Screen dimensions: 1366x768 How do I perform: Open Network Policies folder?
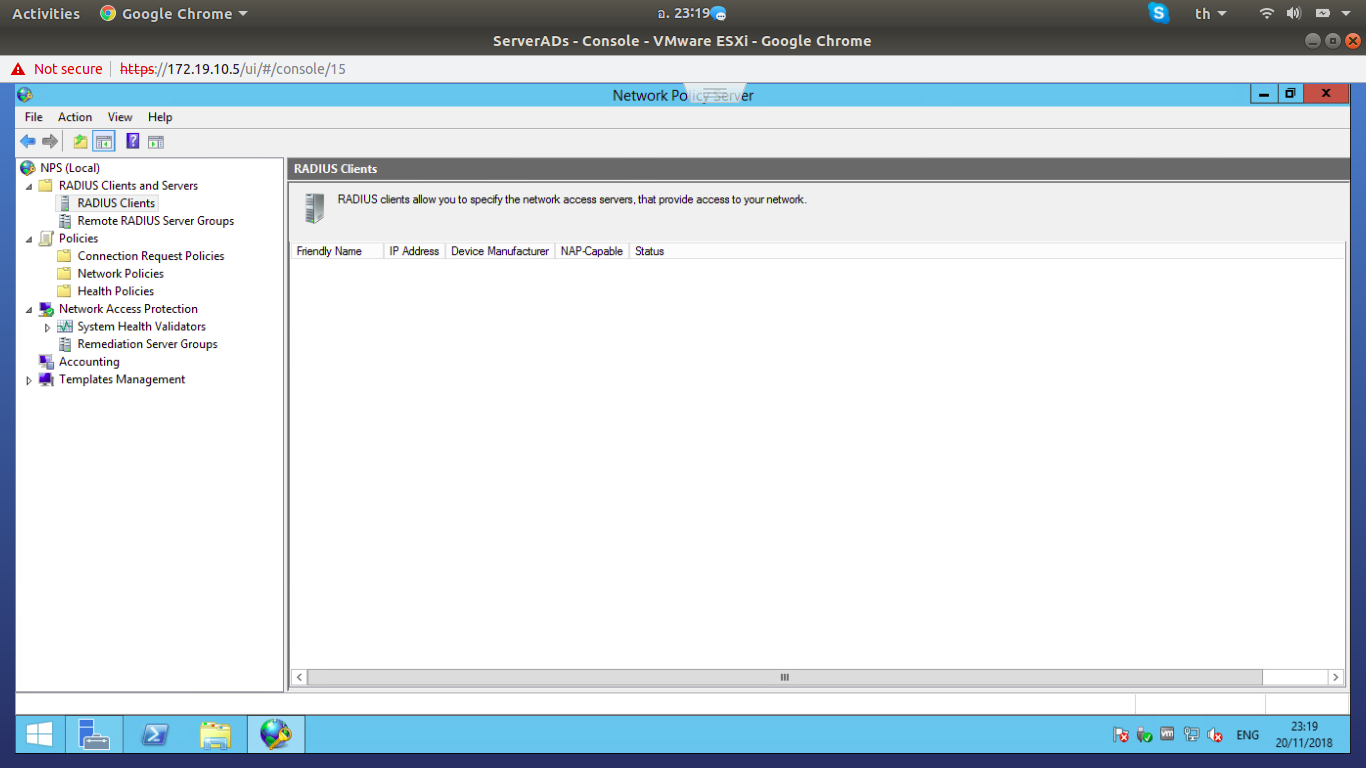(x=121, y=274)
